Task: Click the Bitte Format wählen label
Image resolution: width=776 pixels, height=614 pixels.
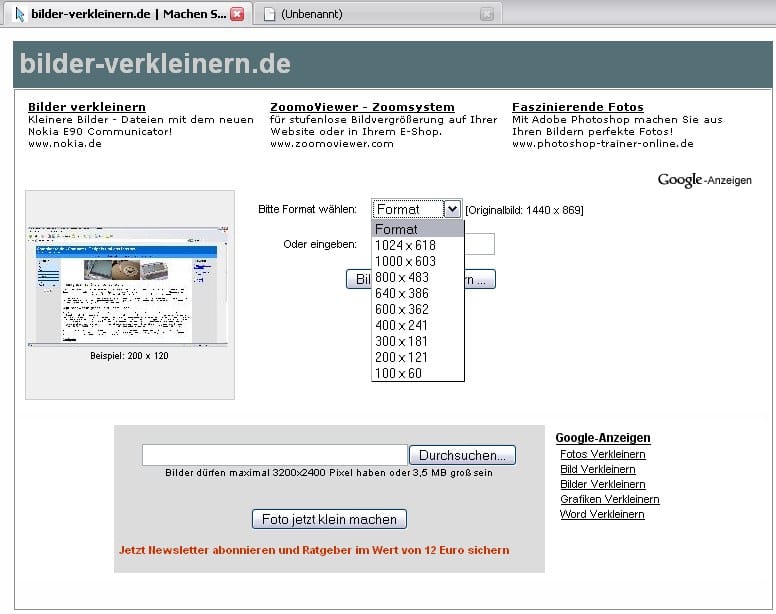Action: pyautogui.click(x=307, y=209)
